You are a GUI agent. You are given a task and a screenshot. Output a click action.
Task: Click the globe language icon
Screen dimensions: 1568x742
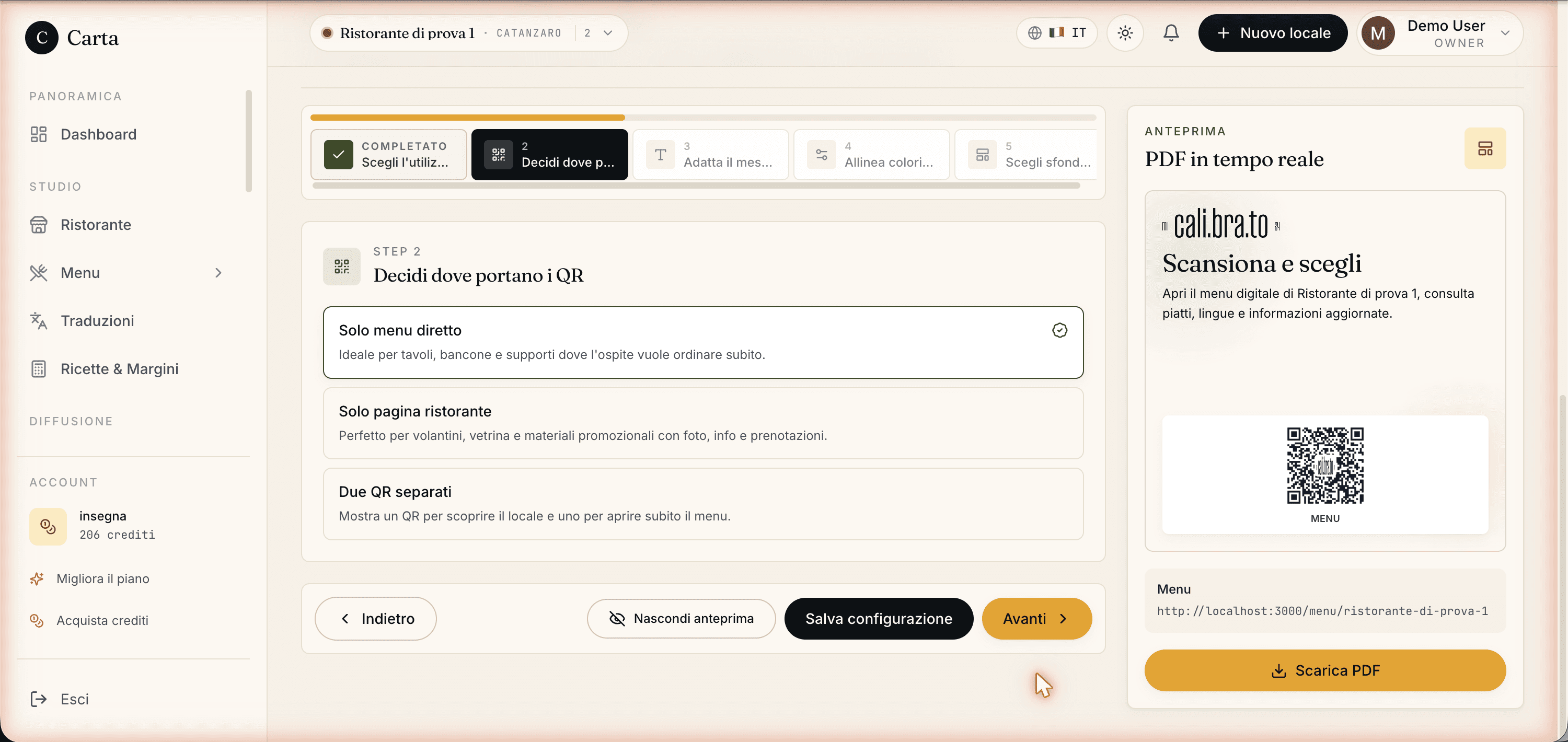tap(1035, 33)
